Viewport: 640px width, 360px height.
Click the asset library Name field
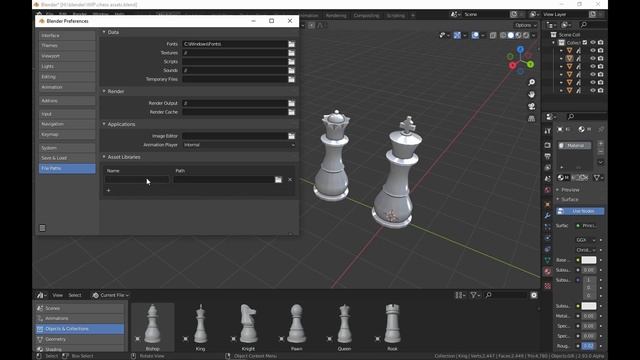point(137,180)
